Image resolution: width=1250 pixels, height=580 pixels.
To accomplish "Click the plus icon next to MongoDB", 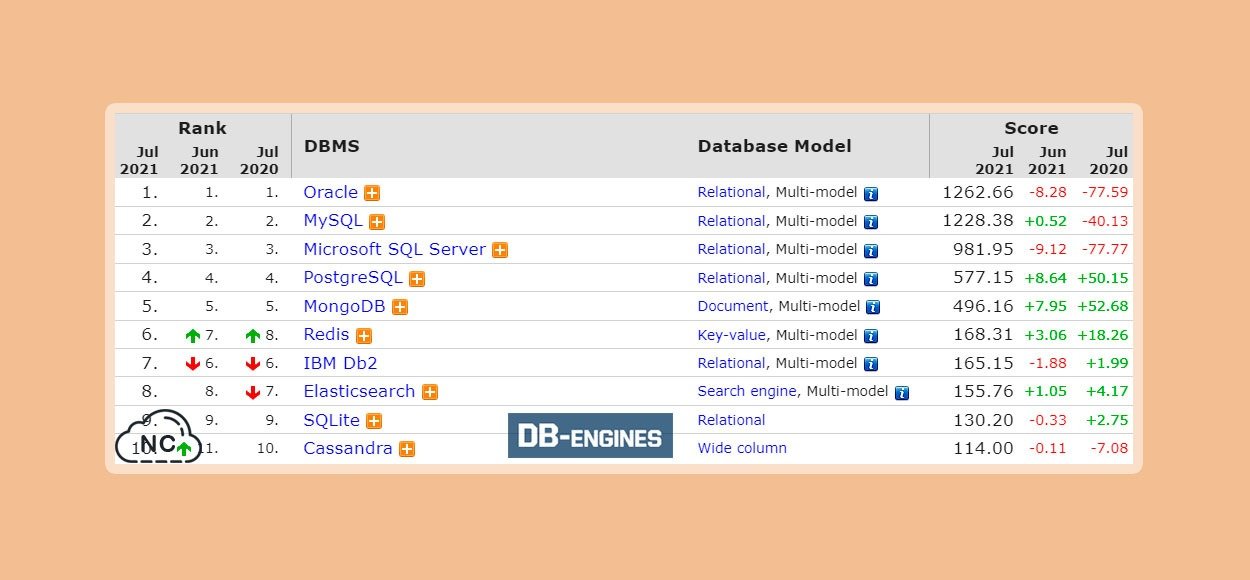I will (400, 307).
